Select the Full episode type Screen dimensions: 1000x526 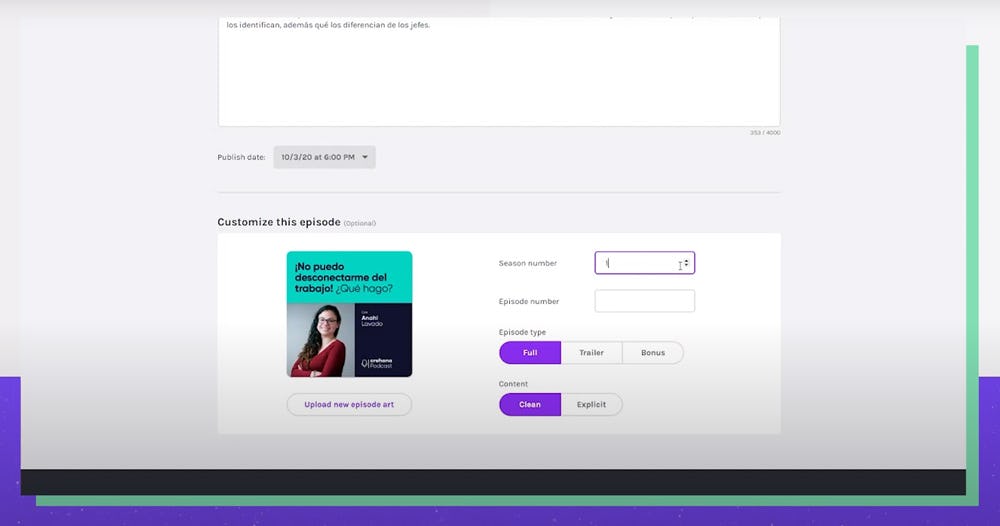point(530,352)
